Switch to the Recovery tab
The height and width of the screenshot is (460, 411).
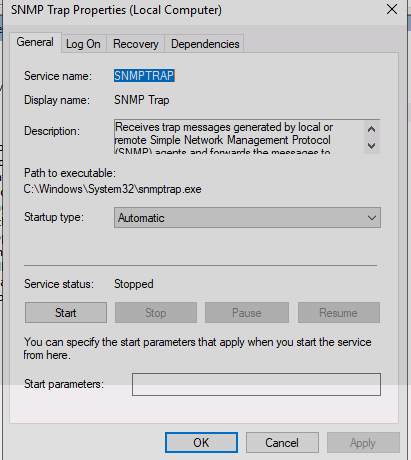[136, 44]
